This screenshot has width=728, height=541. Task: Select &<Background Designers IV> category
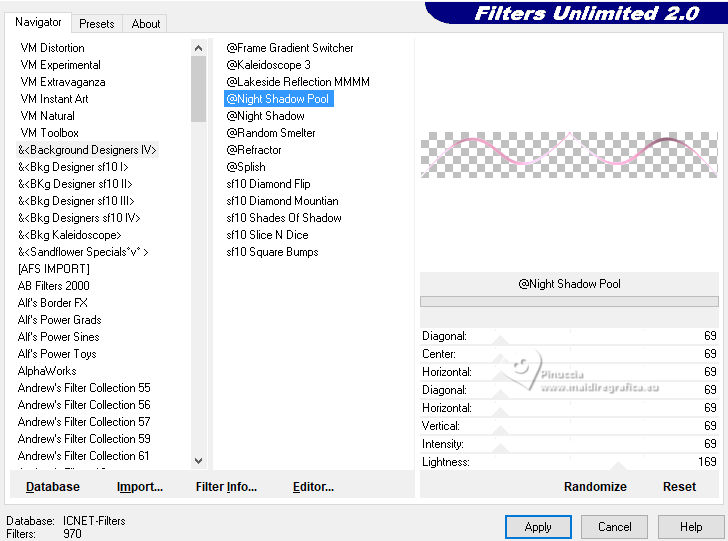pos(87,150)
